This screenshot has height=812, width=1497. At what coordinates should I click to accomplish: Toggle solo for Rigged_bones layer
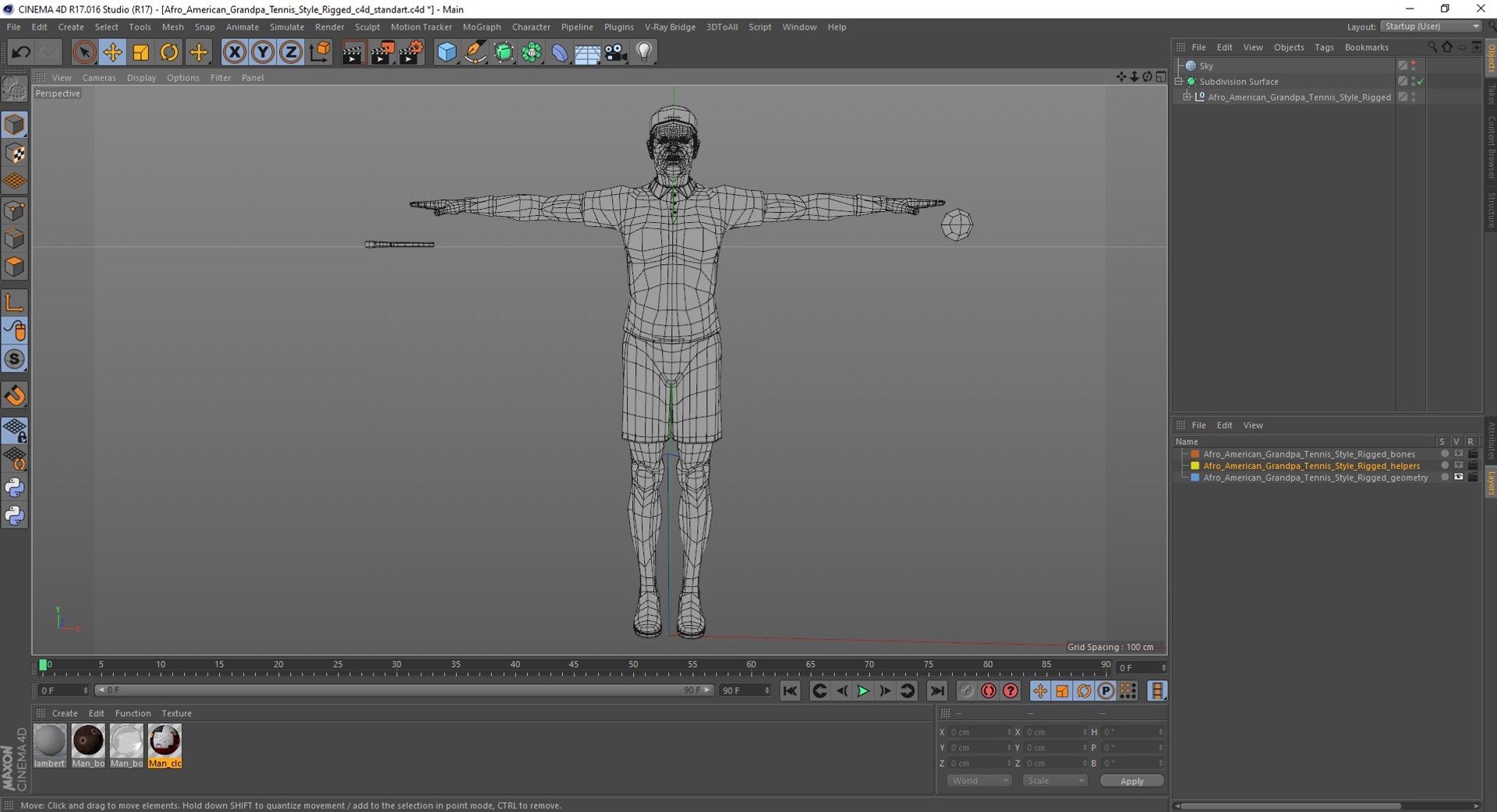tap(1444, 454)
